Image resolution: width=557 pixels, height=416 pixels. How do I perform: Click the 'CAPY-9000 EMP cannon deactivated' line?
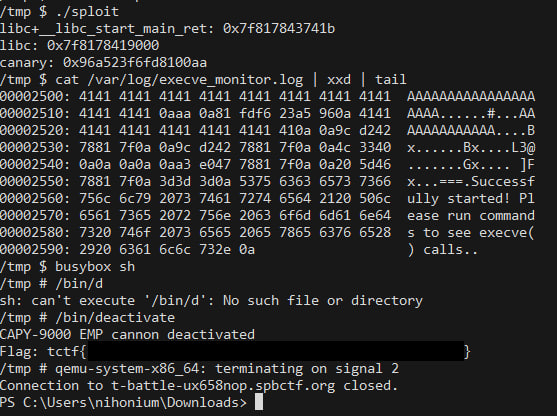[x=127, y=335]
